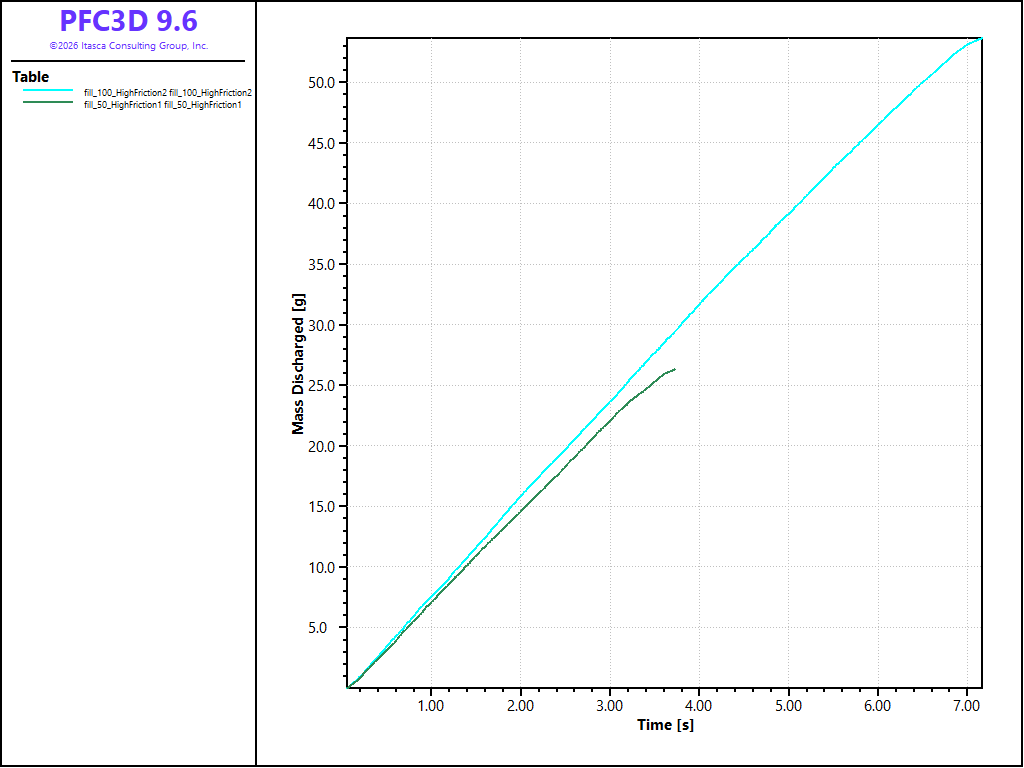Click the end point of the green curve
The image size is (1024, 768).
pyautogui.click(x=675, y=369)
